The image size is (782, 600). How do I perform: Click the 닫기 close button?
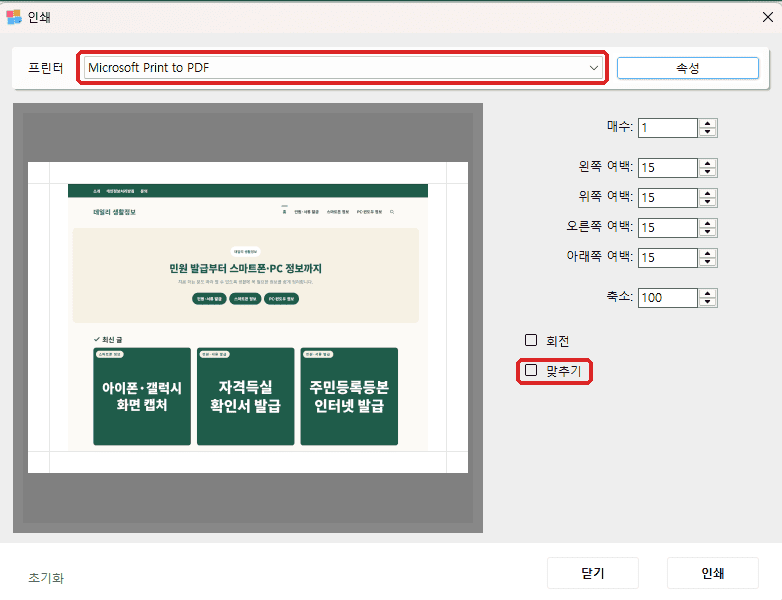[593, 573]
